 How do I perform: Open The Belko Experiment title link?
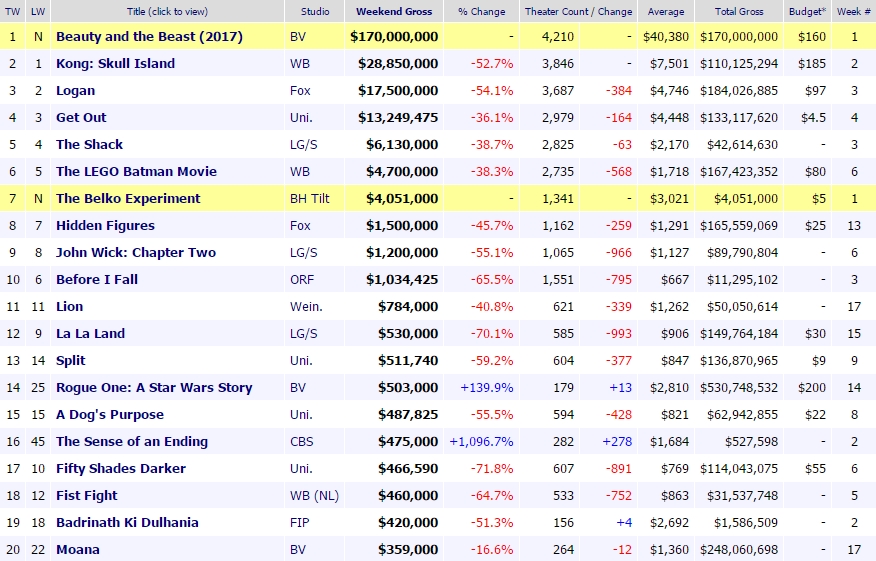pos(128,198)
